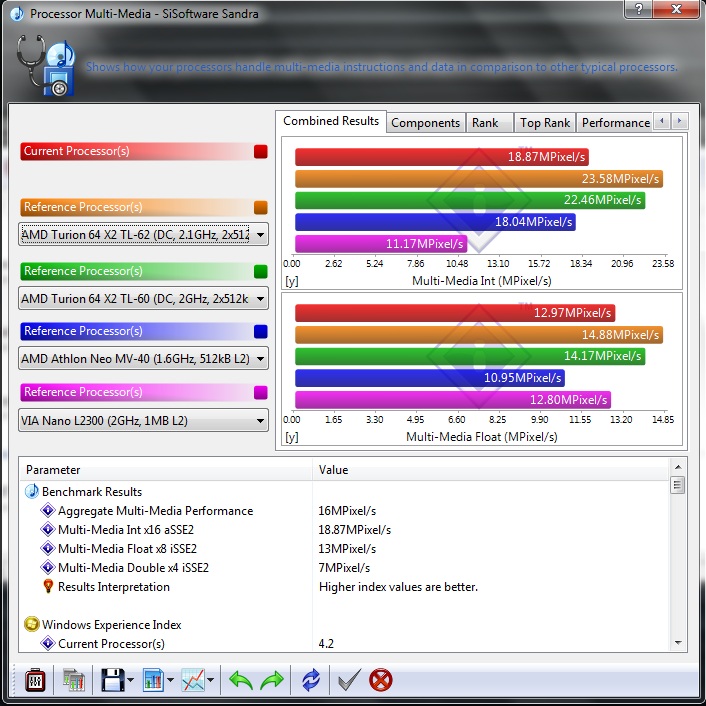Viewport: 706px width, 706px height.
Task: Click the Options equalizer icon in bottom toolbar
Action: [35, 681]
